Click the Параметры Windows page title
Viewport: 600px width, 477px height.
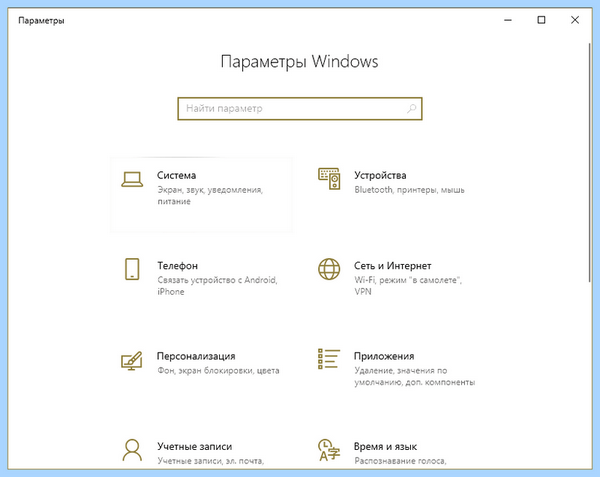(x=300, y=62)
